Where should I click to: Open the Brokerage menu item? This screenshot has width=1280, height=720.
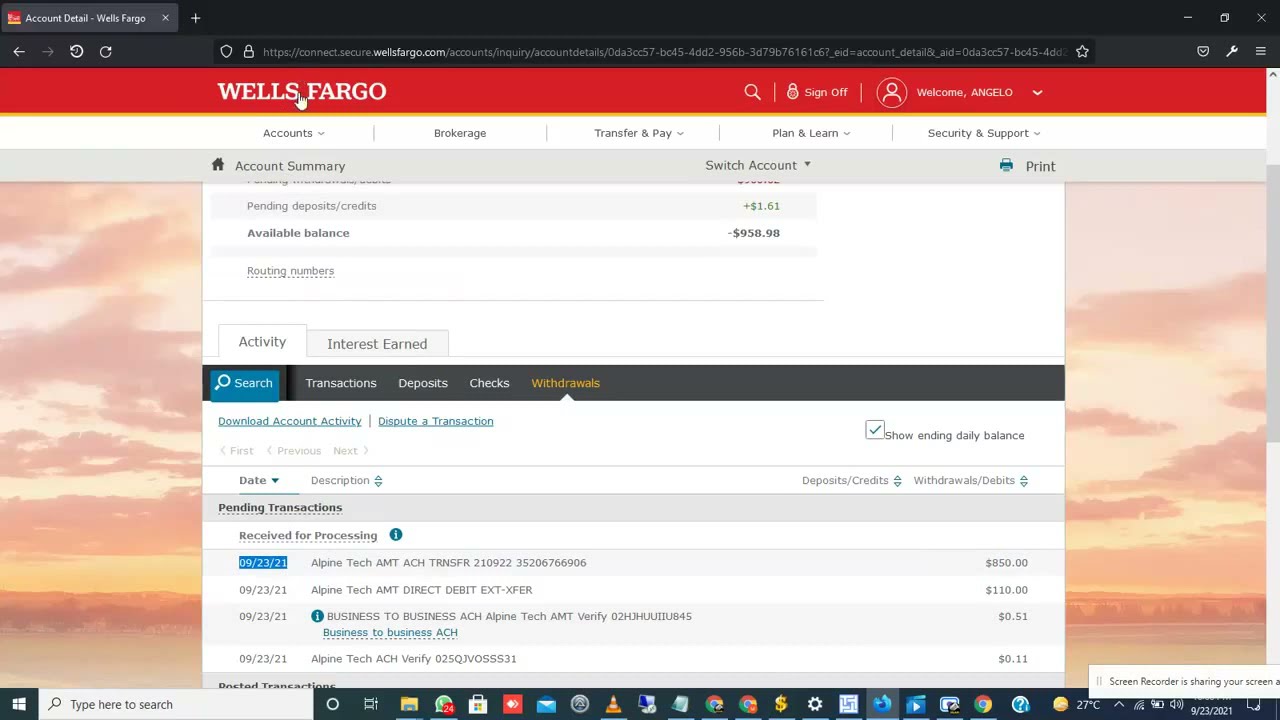(x=460, y=133)
